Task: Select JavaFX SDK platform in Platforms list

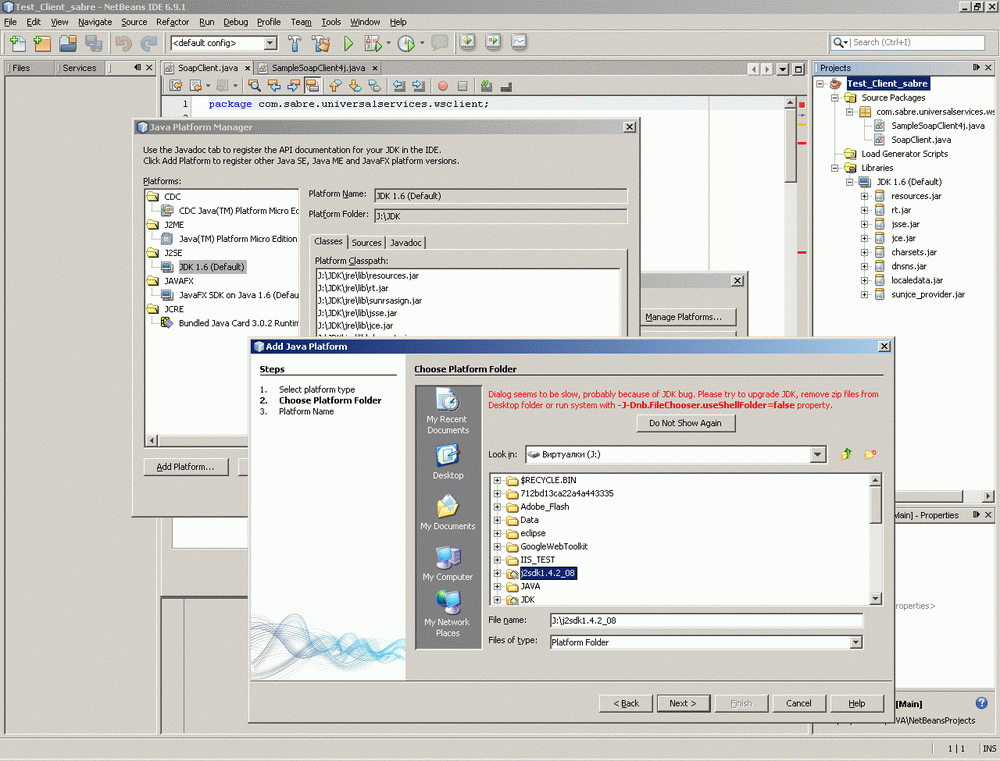Action: (x=239, y=295)
